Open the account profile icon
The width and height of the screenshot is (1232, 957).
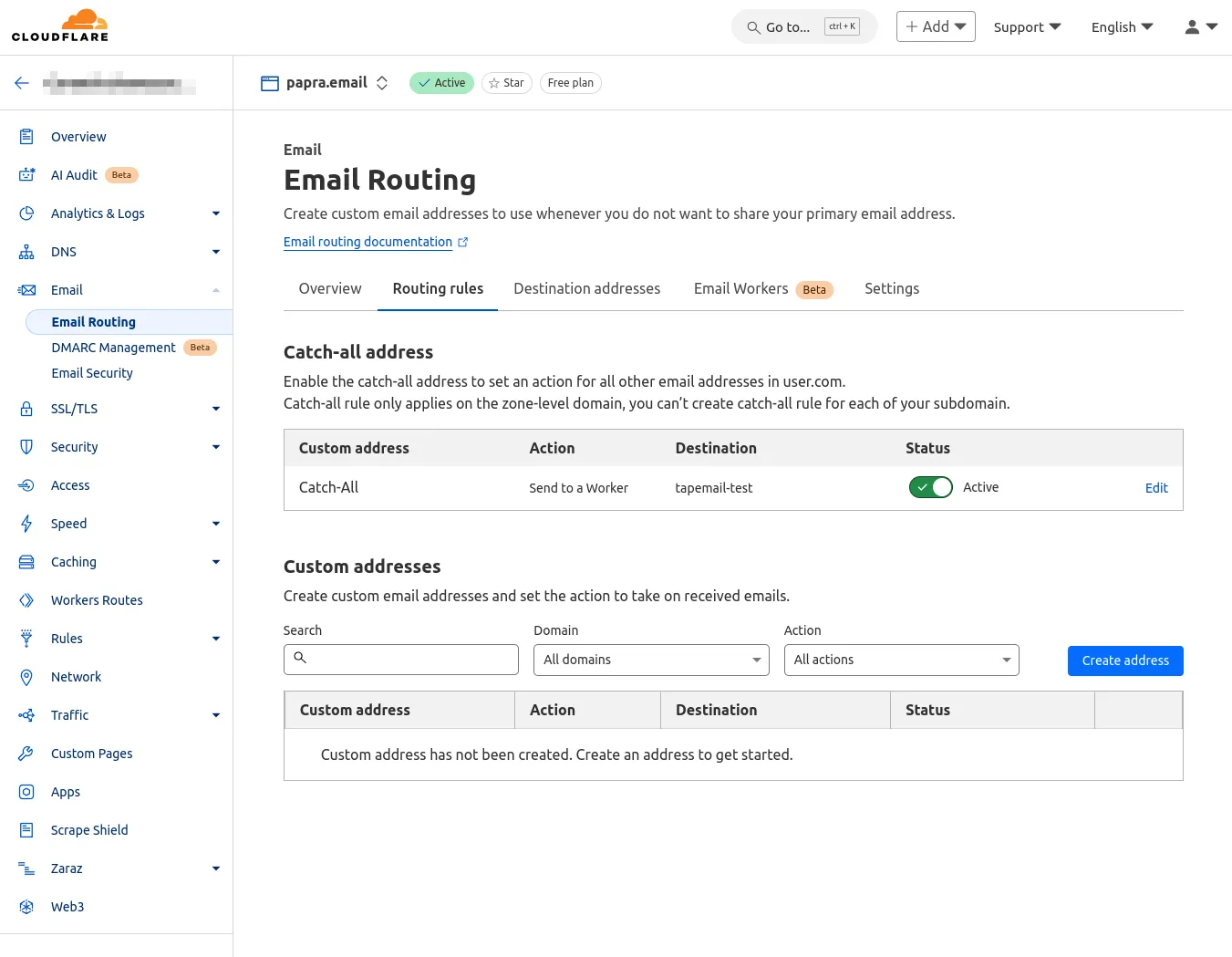(1192, 26)
